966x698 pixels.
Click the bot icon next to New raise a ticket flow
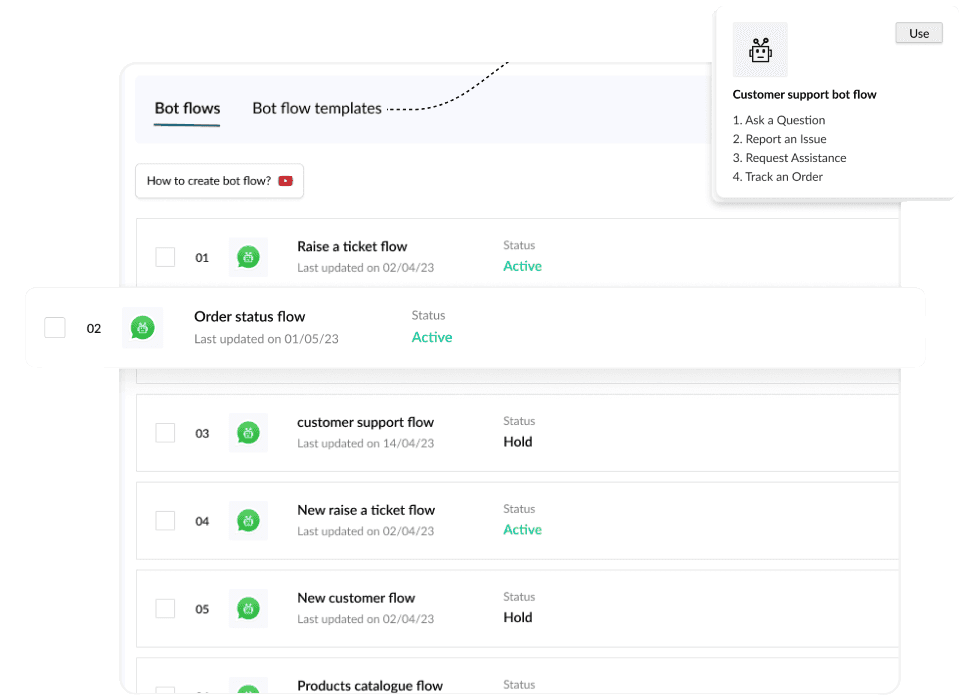[x=248, y=521]
